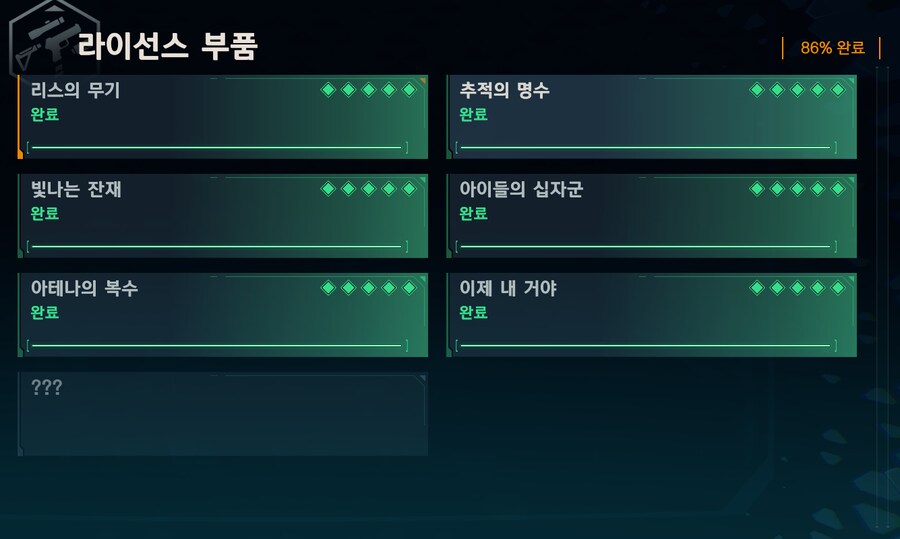The width and height of the screenshot is (900, 539).
Task: Click the diamond rank icons on 아테나의 복수
Action: pyautogui.click(x=368, y=288)
